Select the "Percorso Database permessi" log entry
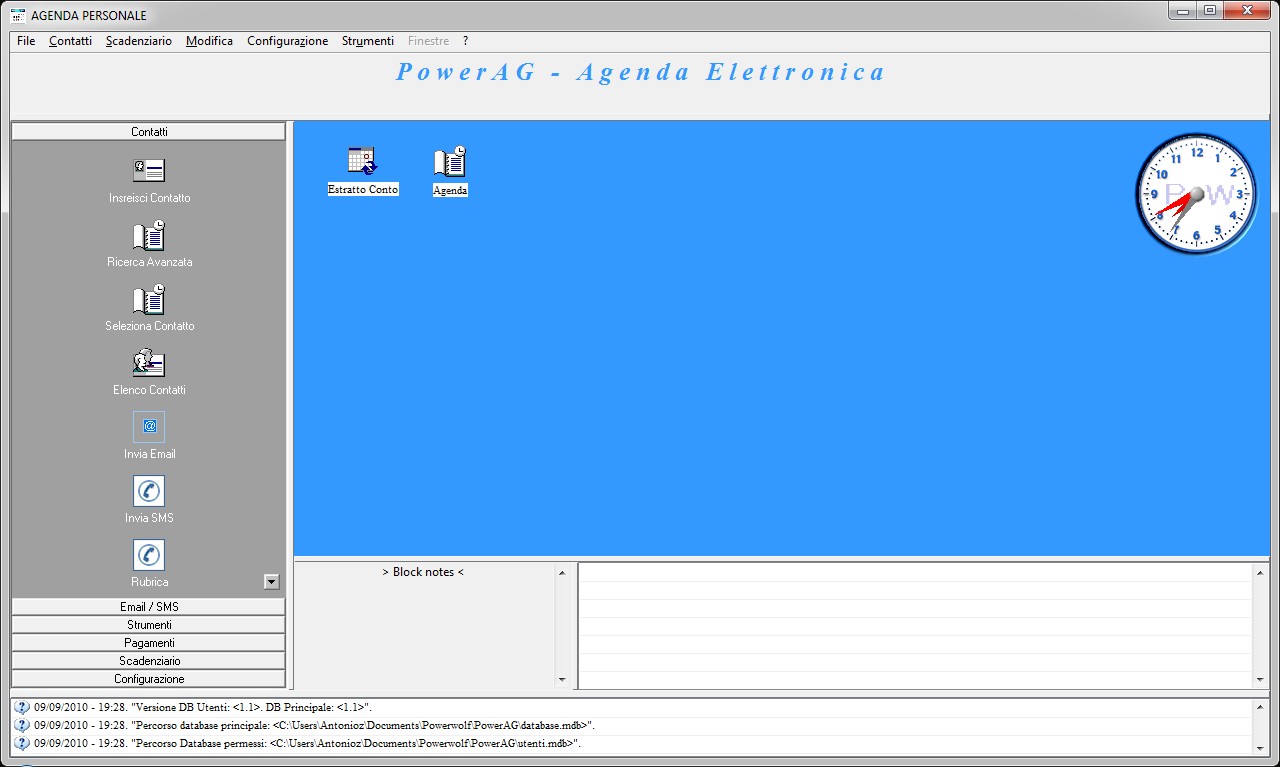 tap(631, 743)
